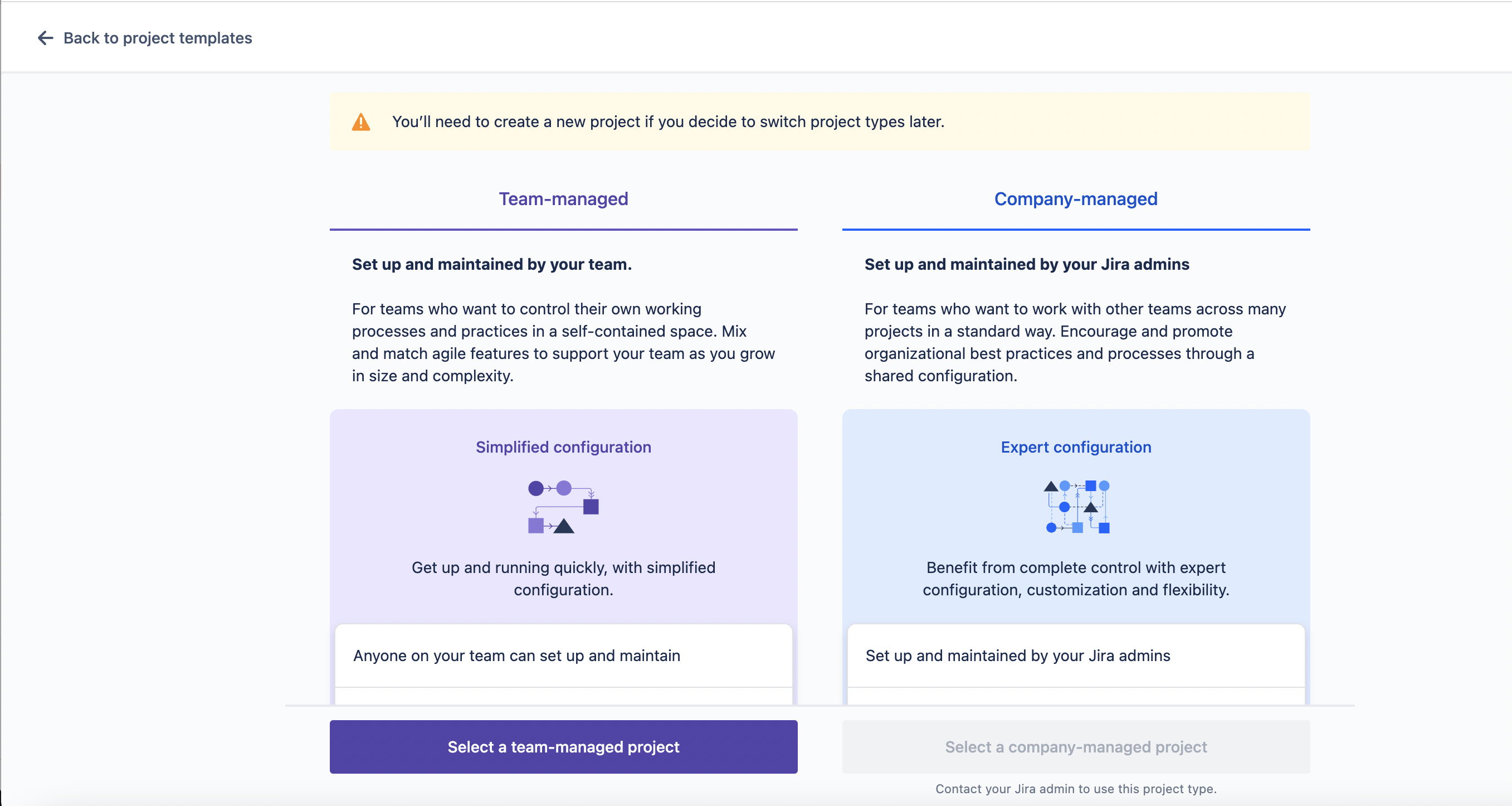
Task: Click the 'Set up and maintained by your Jira admins' row
Action: 1076,656
